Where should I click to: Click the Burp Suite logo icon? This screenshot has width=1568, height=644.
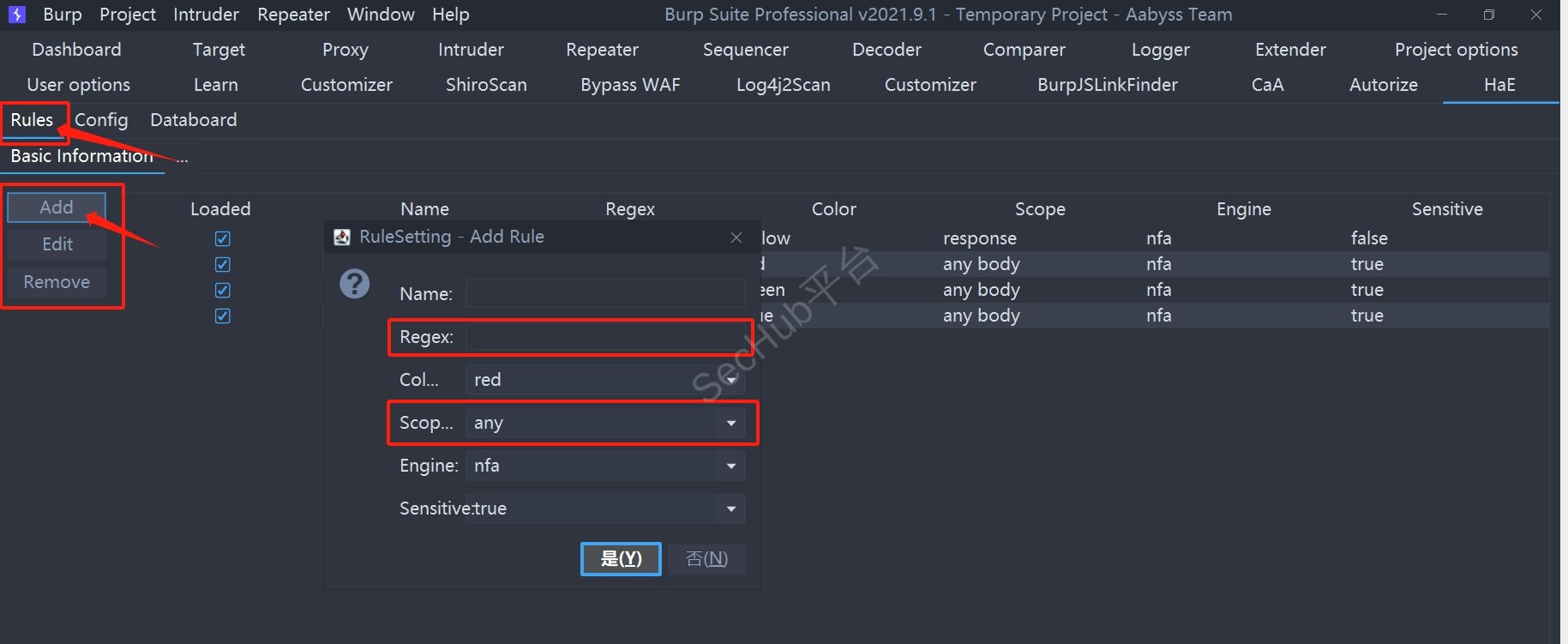click(x=16, y=15)
